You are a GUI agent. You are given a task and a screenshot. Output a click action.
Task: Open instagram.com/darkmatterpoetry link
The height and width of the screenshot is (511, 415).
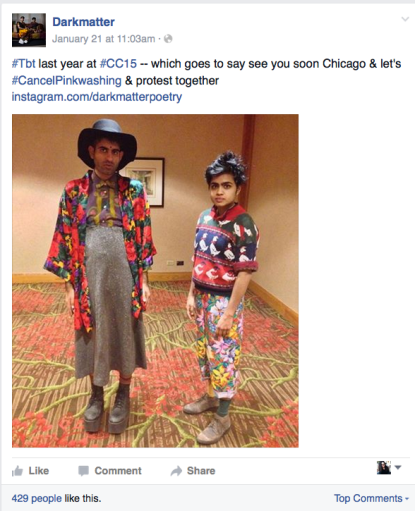pyautogui.click(x=97, y=97)
